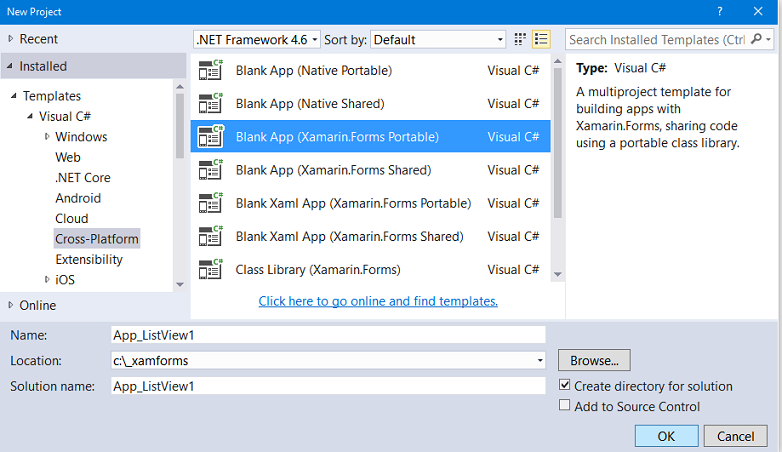Click template list scroll up arrow
Viewport: 782px width, 452px height.
coord(558,61)
